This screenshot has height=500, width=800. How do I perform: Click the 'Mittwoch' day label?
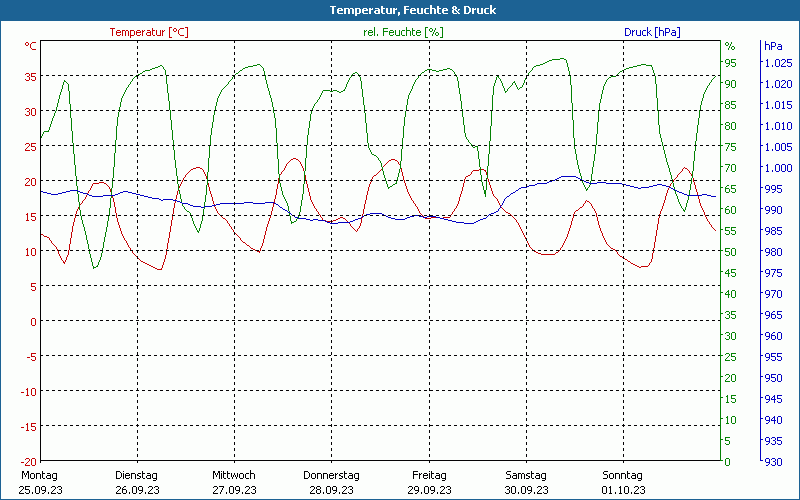pos(234,475)
